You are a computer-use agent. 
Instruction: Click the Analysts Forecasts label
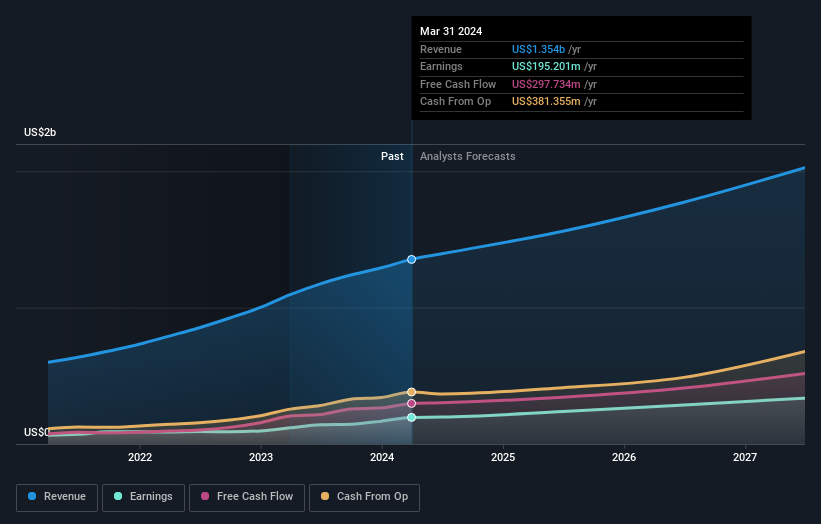coord(468,157)
